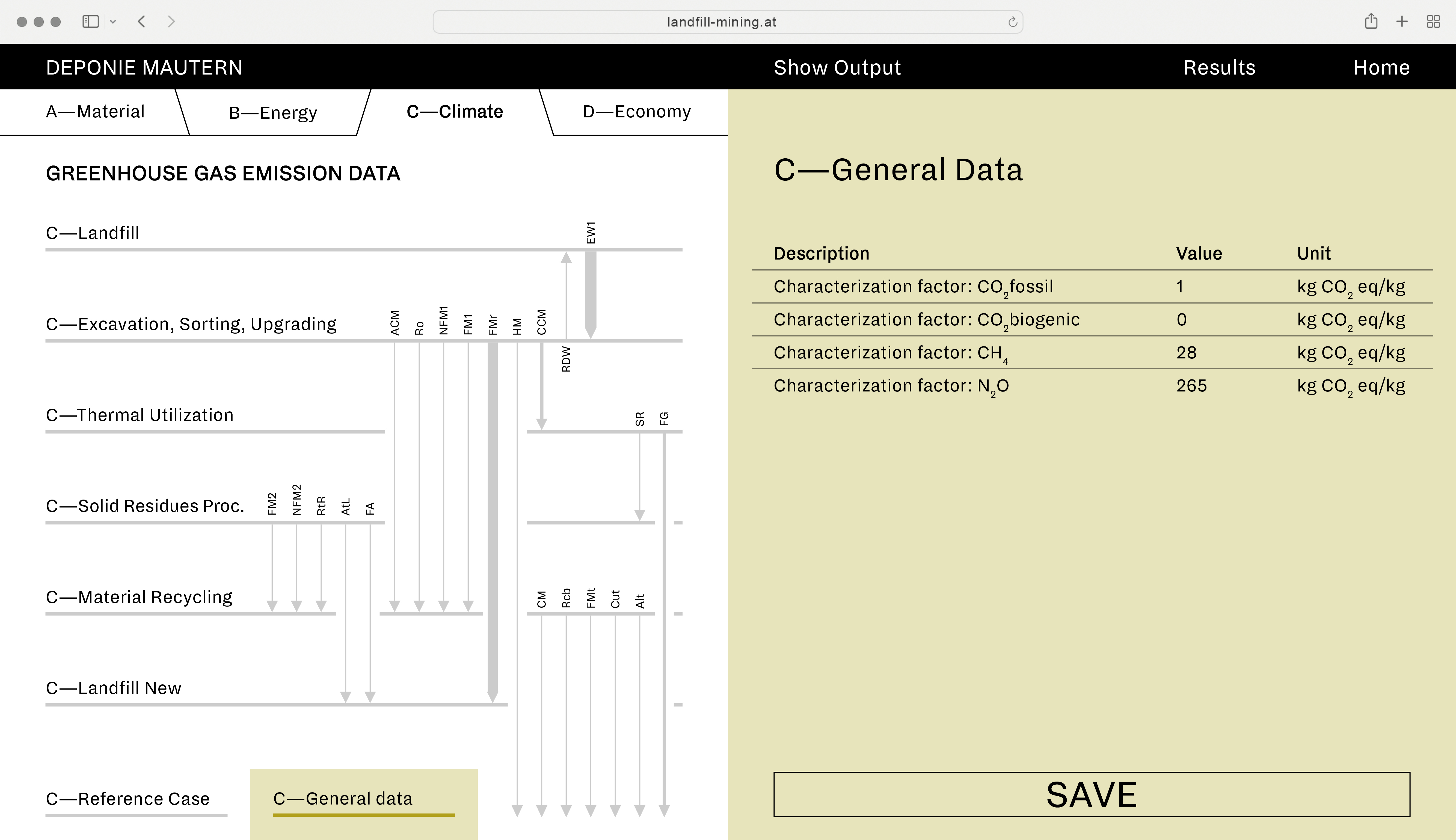Open the C—Material Recycling process
Viewport: 1456px width, 840px height.
(139, 597)
